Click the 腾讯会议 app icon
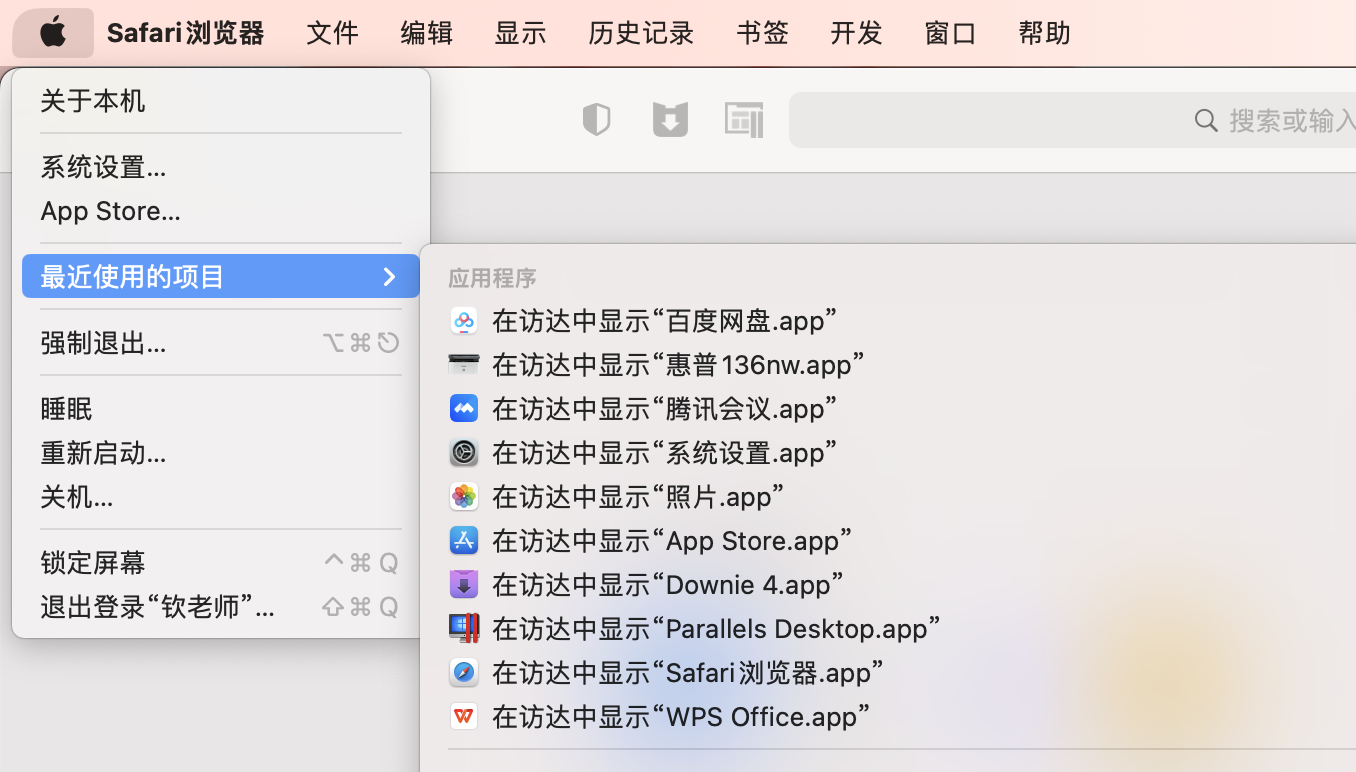 464,408
